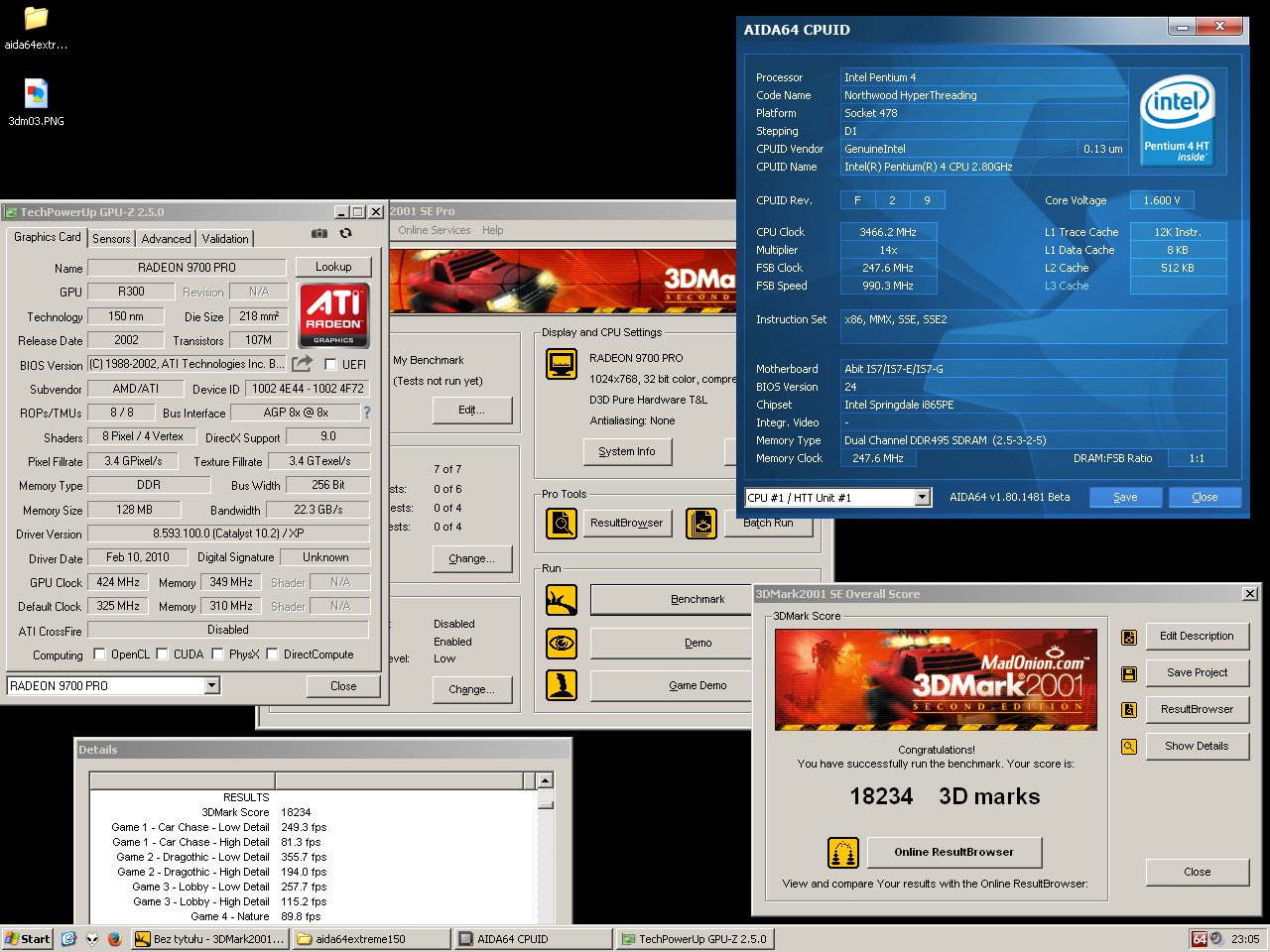Click the alien head quick launch icon
Viewport: 1270px width, 952px height.
[91, 938]
